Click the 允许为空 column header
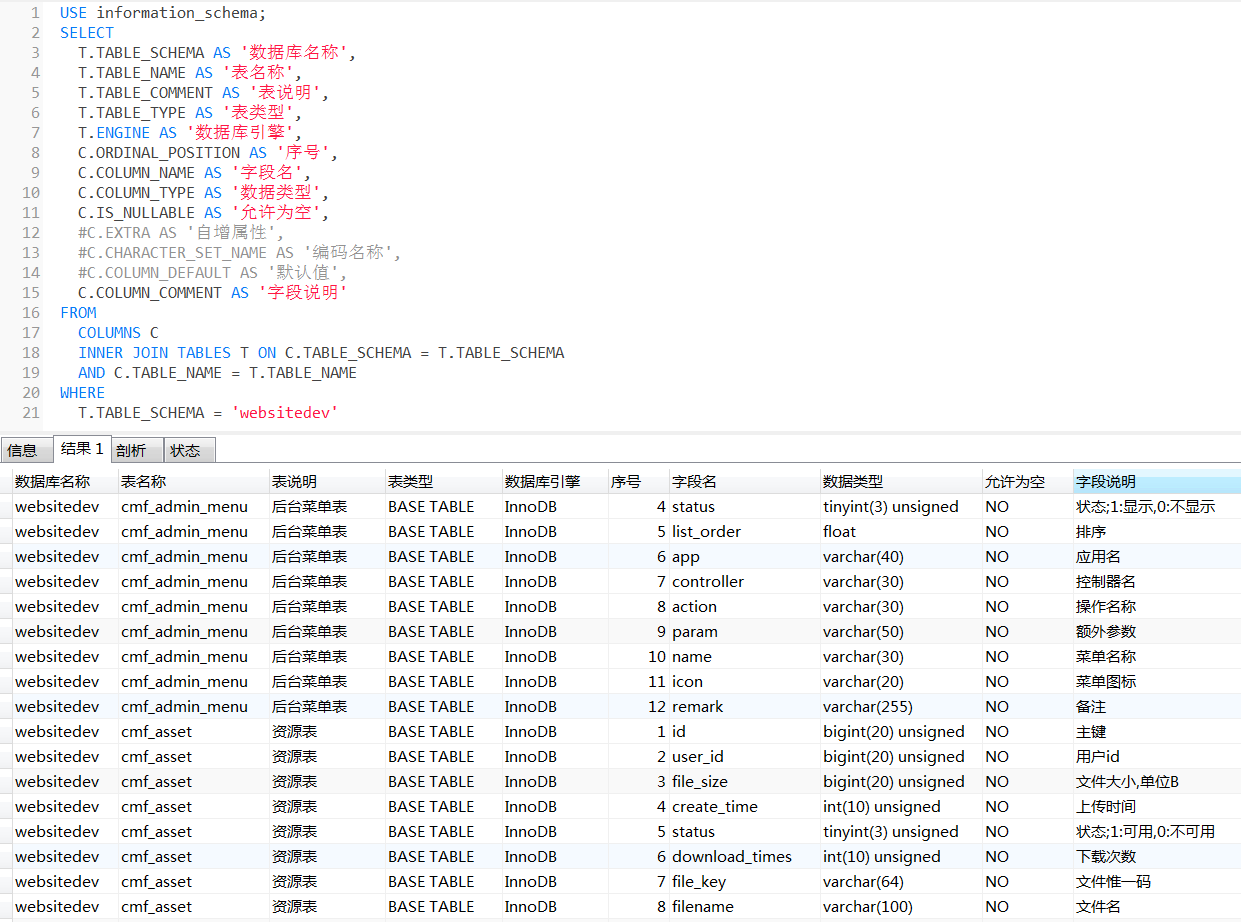1241x922 pixels. [1027, 482]
